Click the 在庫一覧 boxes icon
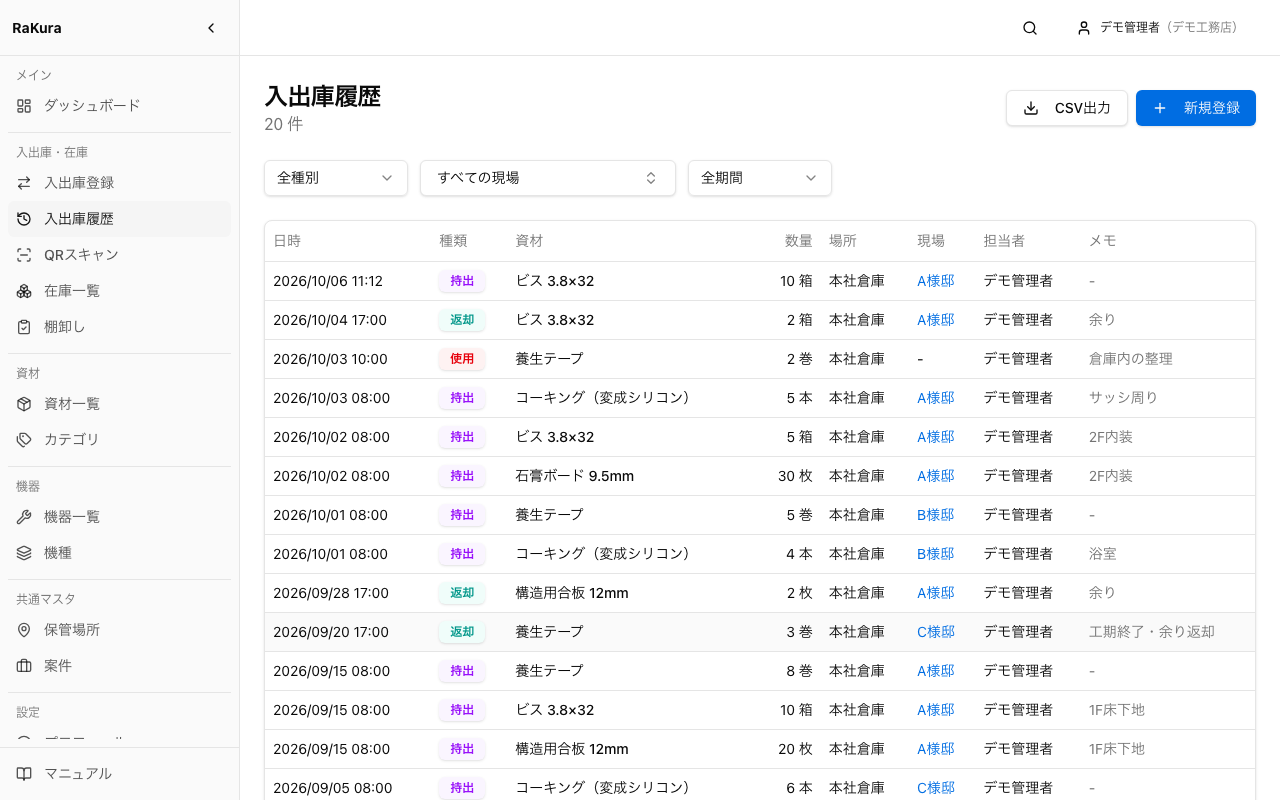This screenshot has width=1280, height=800. point(24,291)
